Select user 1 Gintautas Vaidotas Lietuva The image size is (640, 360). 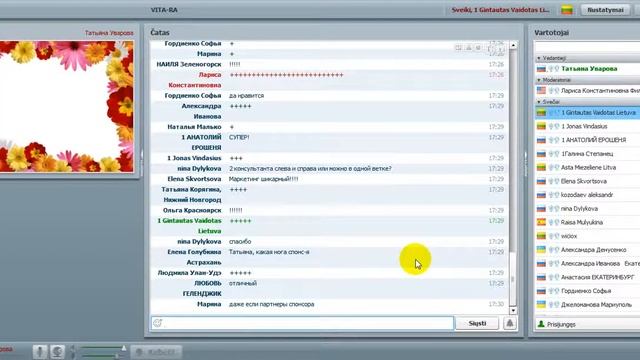pos(588,112)
